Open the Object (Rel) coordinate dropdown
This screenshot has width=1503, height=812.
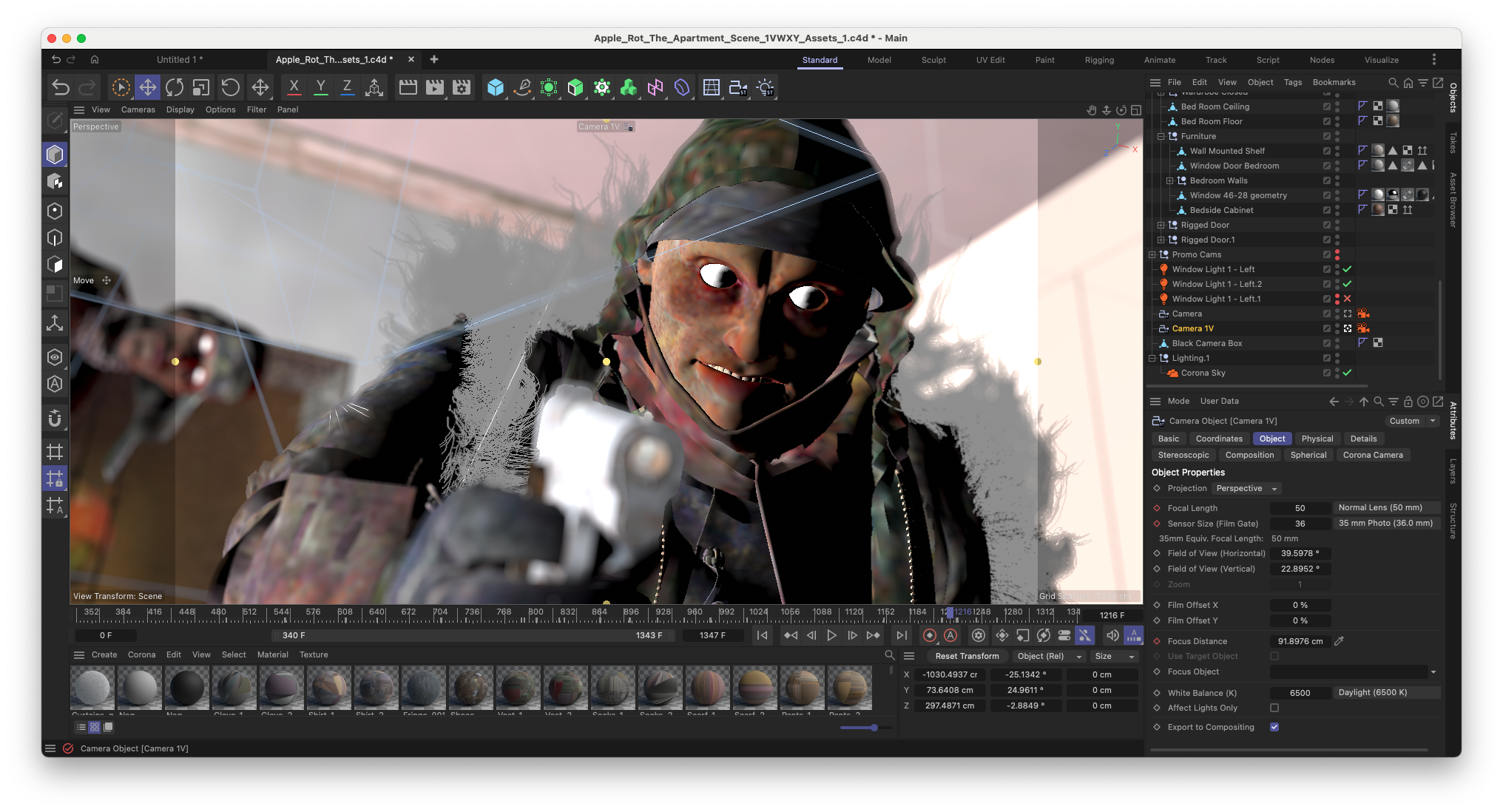click(1049, 656)
